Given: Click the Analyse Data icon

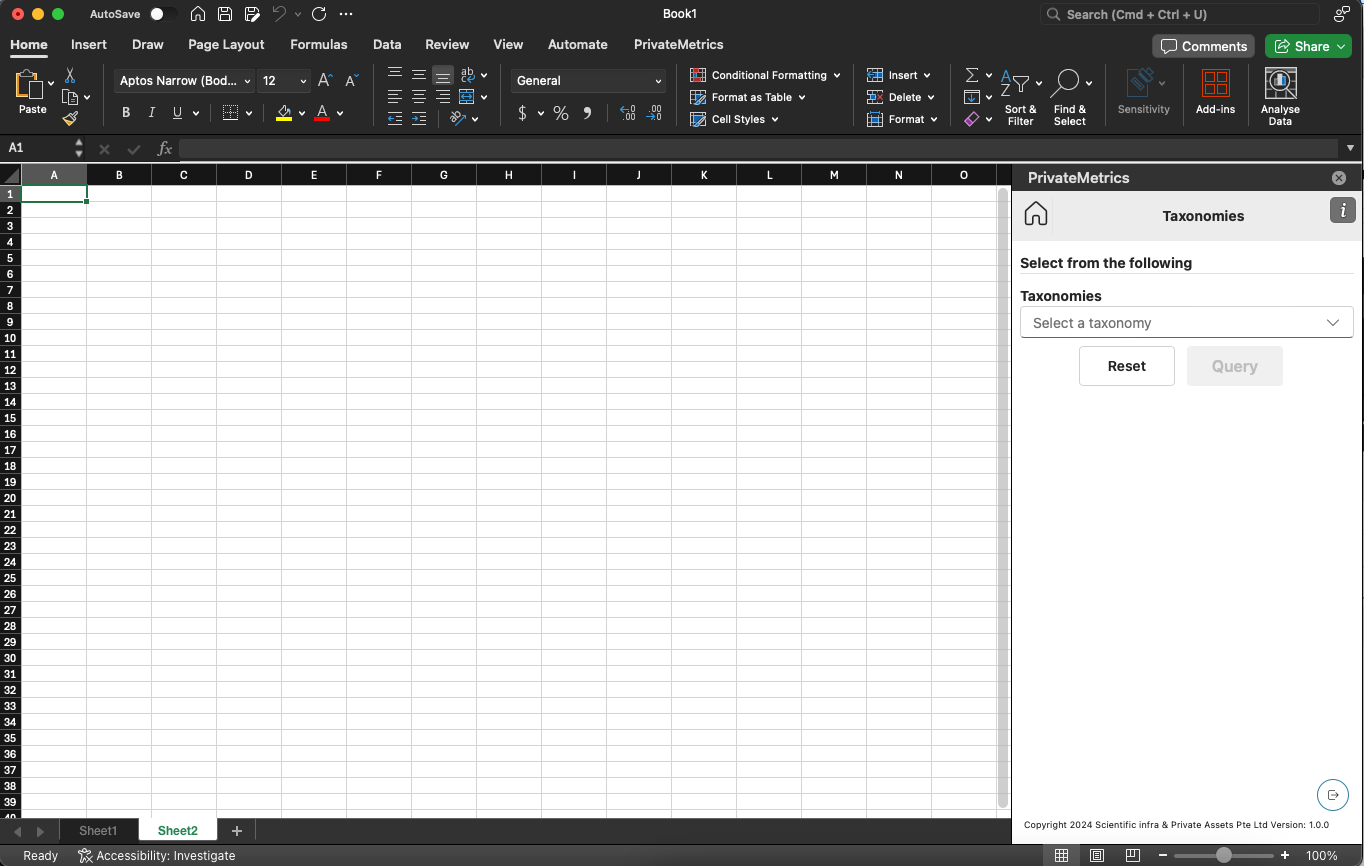Looking at the screenshot, I should pyautogui.click(x=1280, y=85).
